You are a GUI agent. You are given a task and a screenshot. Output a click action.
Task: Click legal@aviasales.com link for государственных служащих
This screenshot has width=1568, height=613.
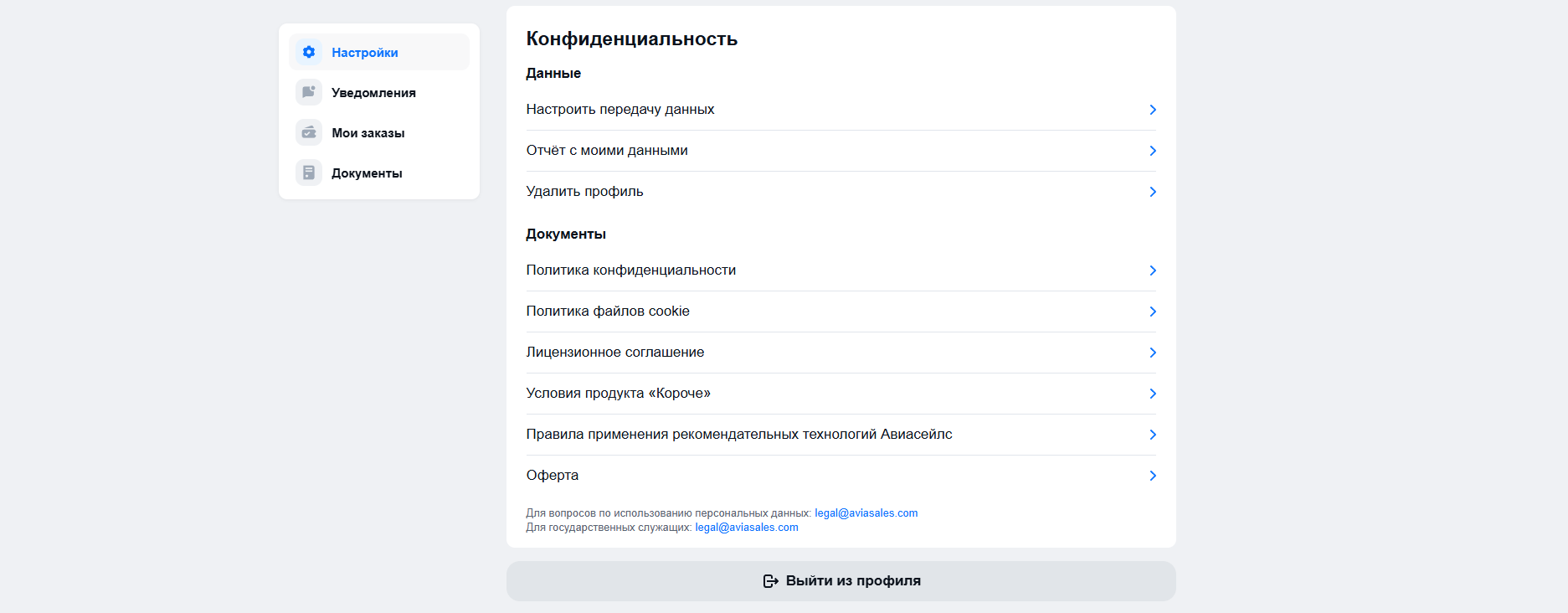click(747, 528)
